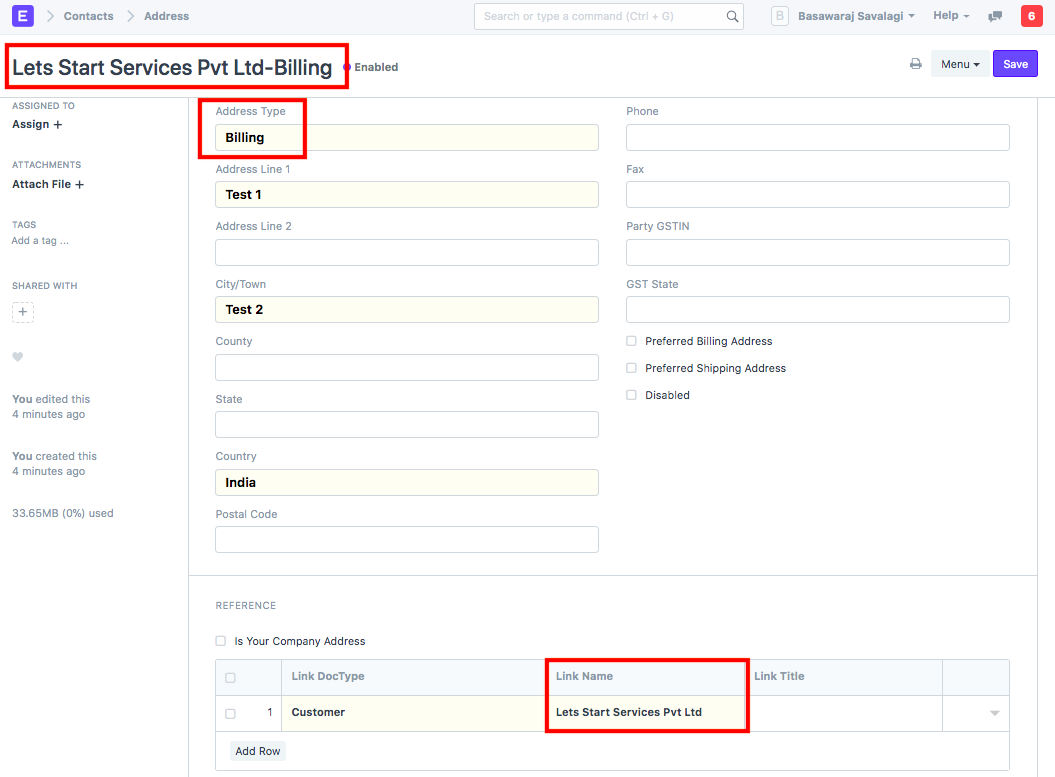The height and width of the screenshot is (777, 1055).
Task: Click the user avatar B icon
Action: point(781,16)
